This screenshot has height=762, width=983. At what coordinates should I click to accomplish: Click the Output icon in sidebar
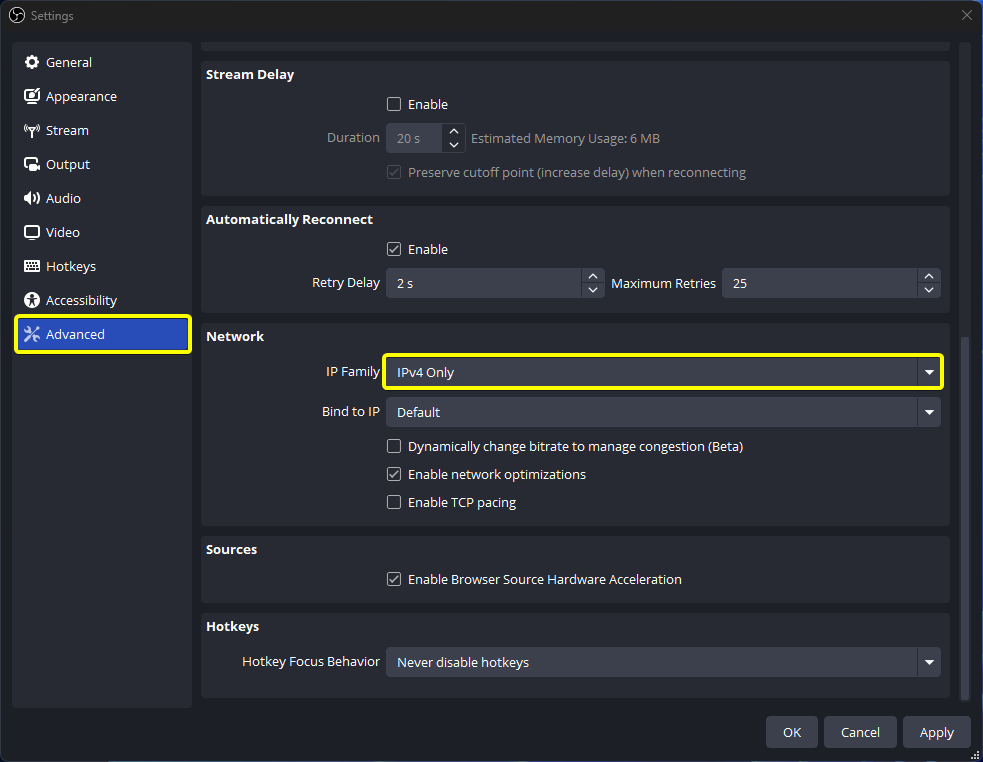tap(31, 164)
